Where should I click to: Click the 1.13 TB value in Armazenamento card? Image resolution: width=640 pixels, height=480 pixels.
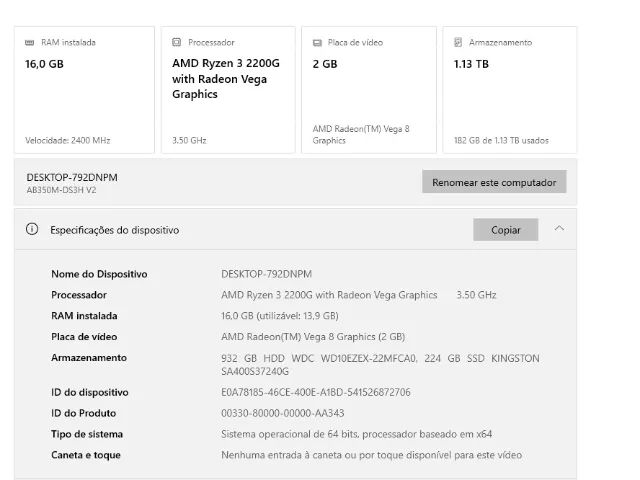click(471, 64)
